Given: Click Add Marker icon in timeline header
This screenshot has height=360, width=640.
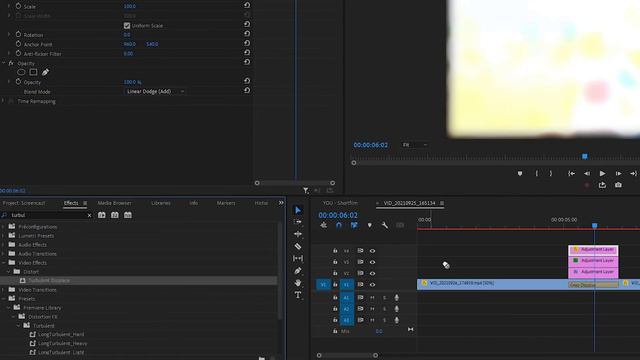Looking at the screenshot, I should (369, 225).
